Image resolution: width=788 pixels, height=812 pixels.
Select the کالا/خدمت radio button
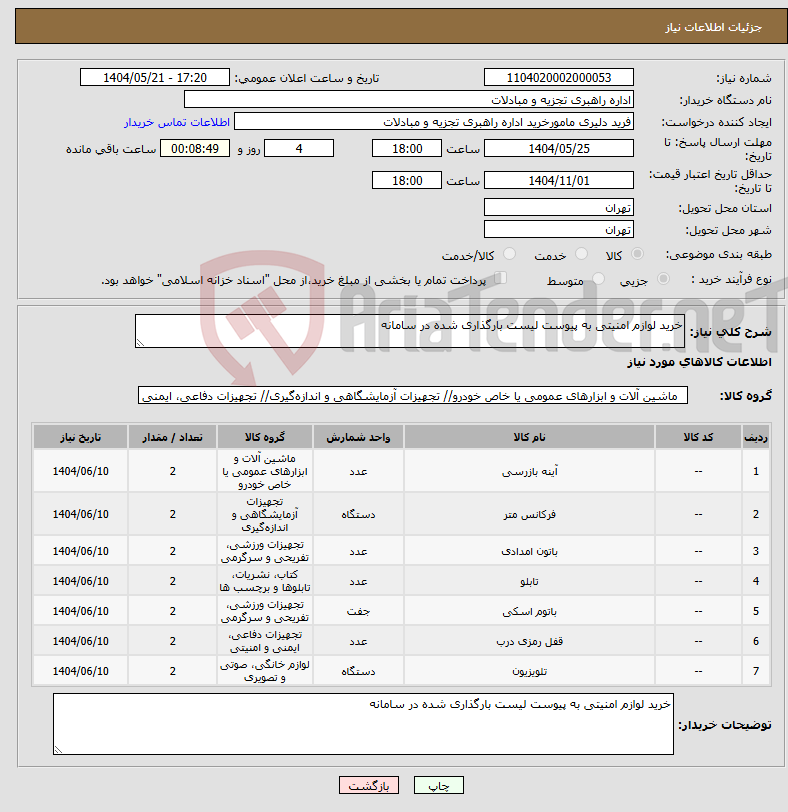pos(509,254)
